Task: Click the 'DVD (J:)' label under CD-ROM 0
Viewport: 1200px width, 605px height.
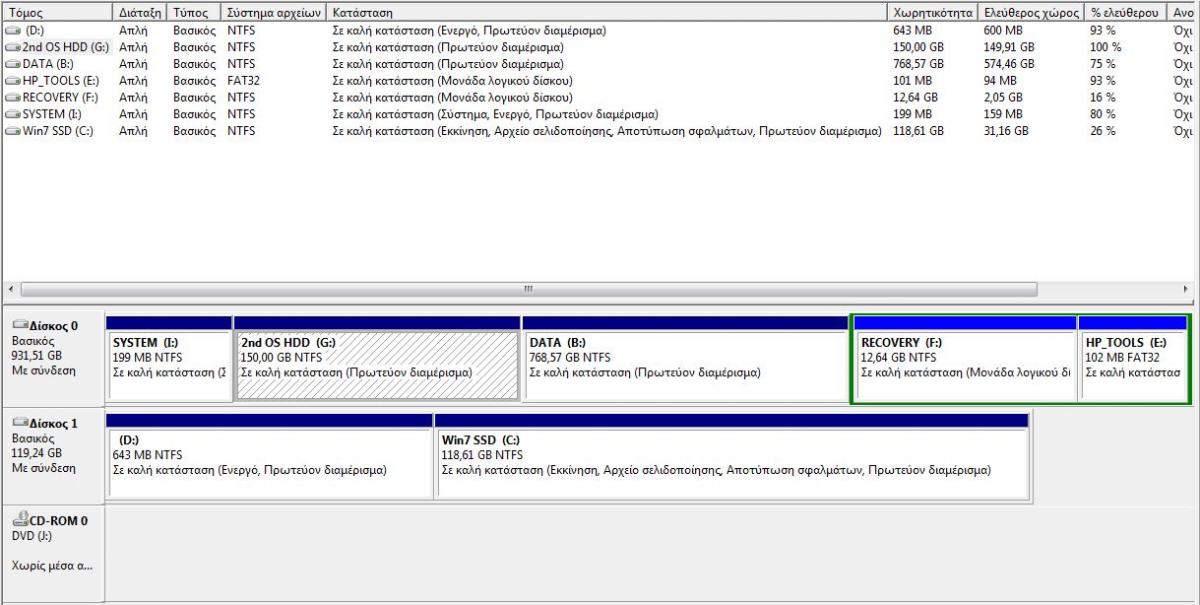Action: 33,535
